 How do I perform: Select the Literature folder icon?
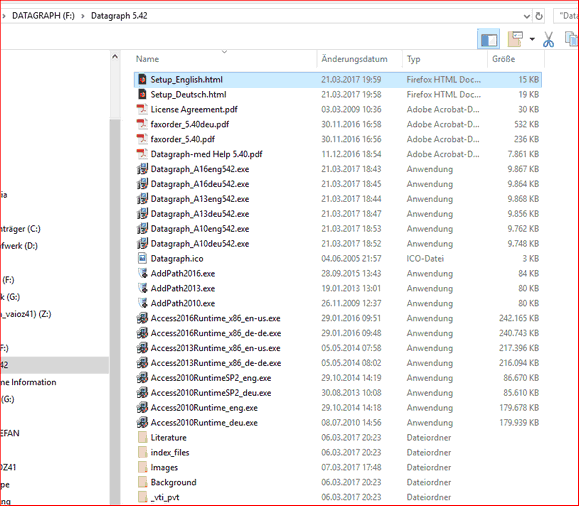click(142, 437)
